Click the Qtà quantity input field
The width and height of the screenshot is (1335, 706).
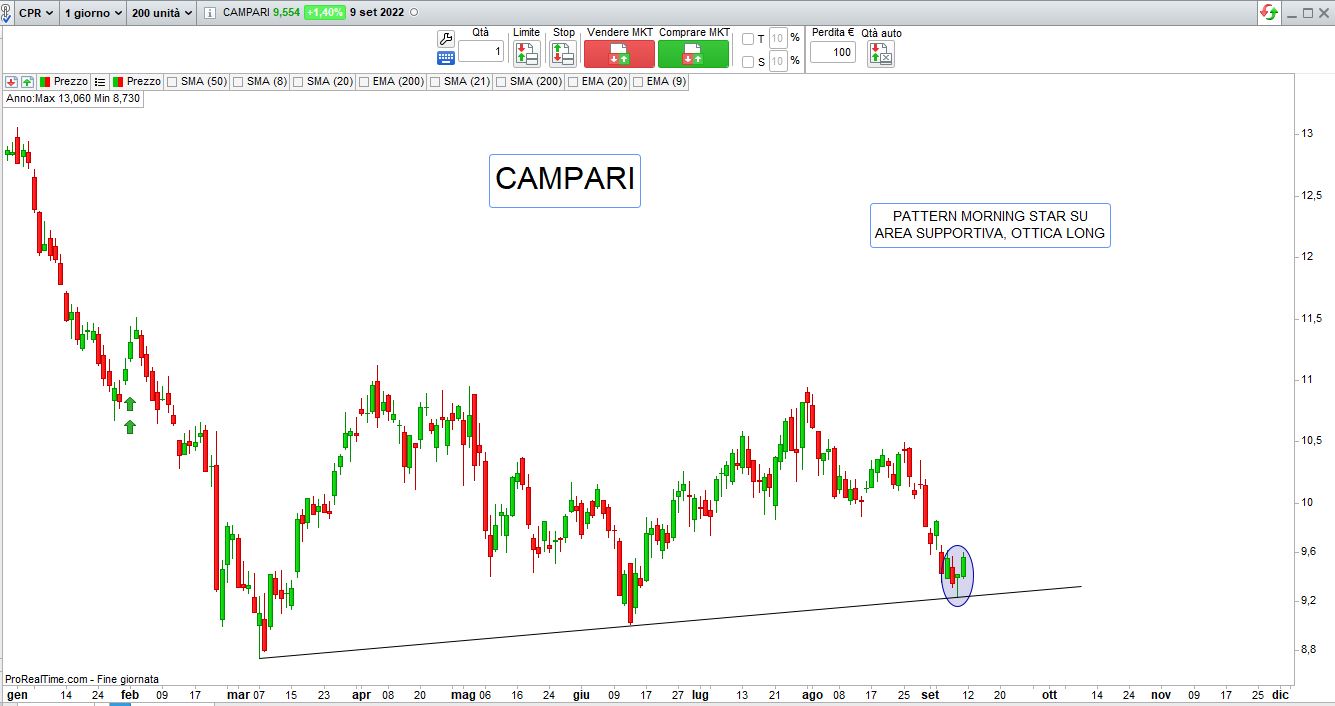pos(481,52)
